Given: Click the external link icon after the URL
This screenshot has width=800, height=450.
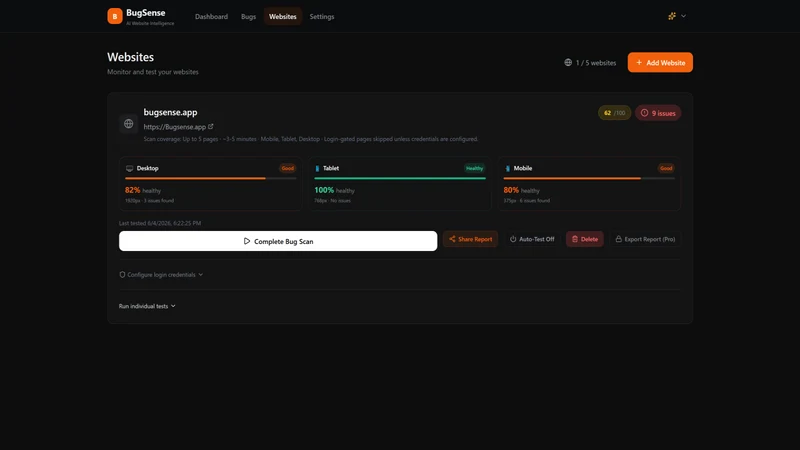Looking at the screenshot, I should coord(211,126).
